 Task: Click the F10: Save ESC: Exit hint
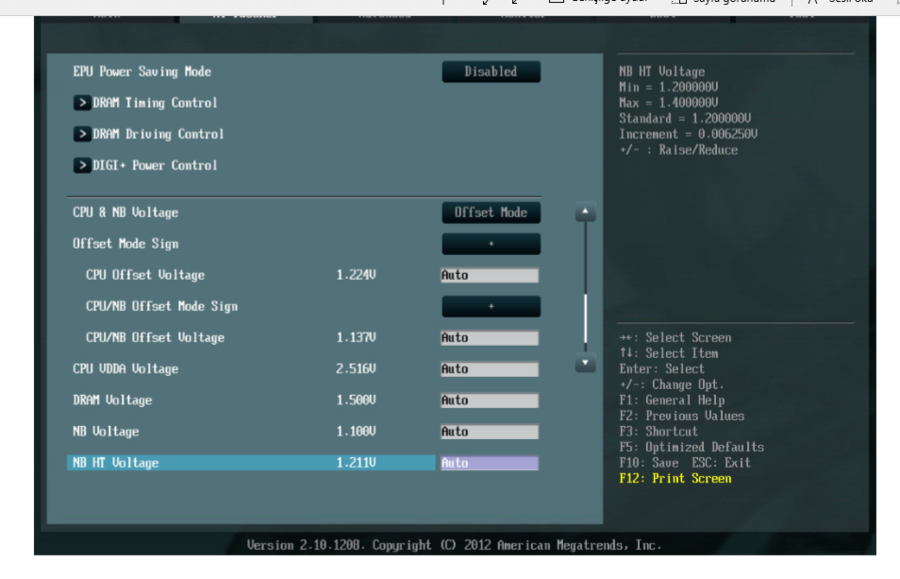point(685,463)
